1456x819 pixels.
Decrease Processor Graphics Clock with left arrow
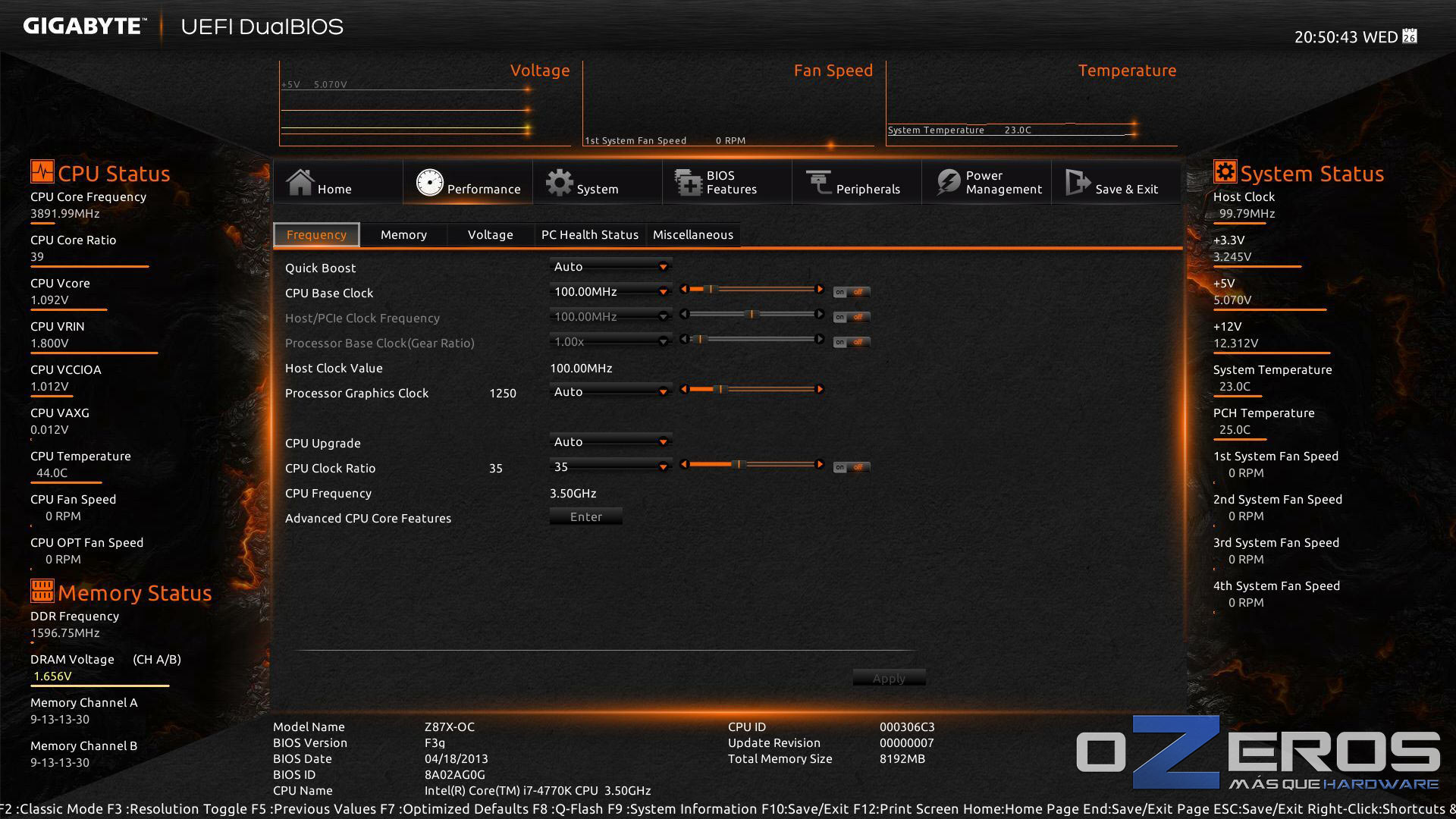684,389
